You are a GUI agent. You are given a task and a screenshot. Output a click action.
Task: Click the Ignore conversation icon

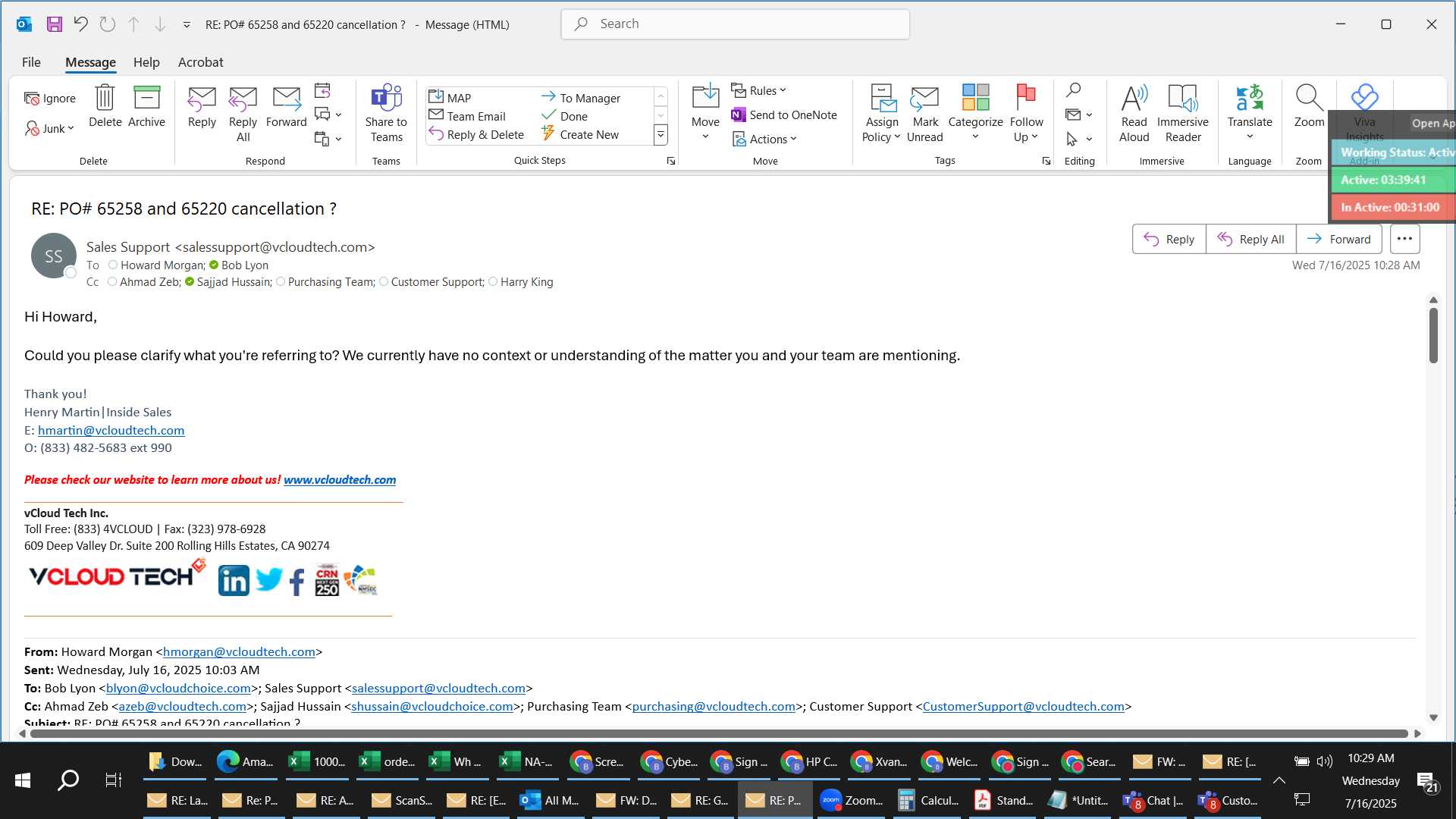(x=50, y=99)
